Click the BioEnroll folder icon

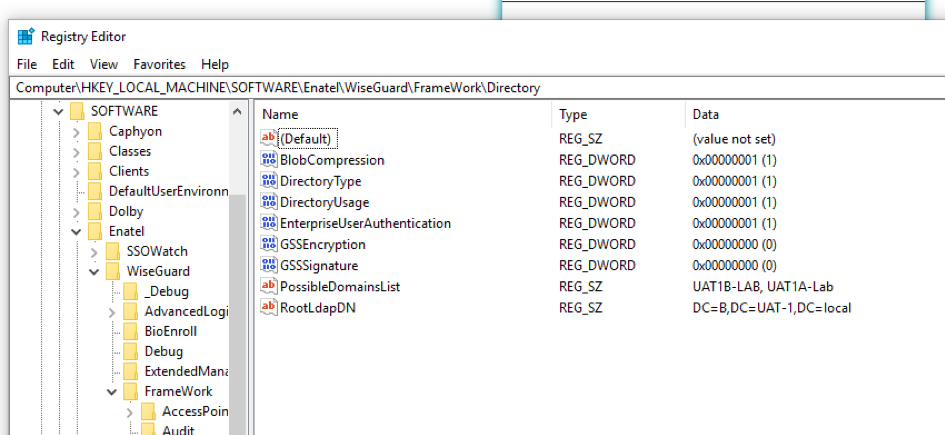point(131,331)
